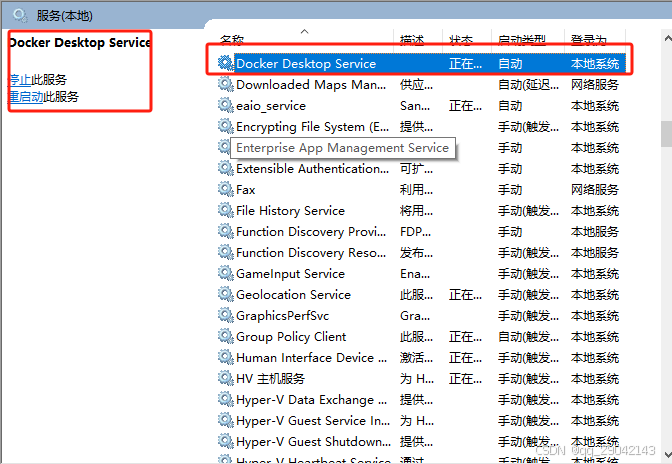This screenshot has width=672, height=464.
Task: Click 自动(延迟... startup type of Downloaded Maps
Action: (x=528, y=84)
